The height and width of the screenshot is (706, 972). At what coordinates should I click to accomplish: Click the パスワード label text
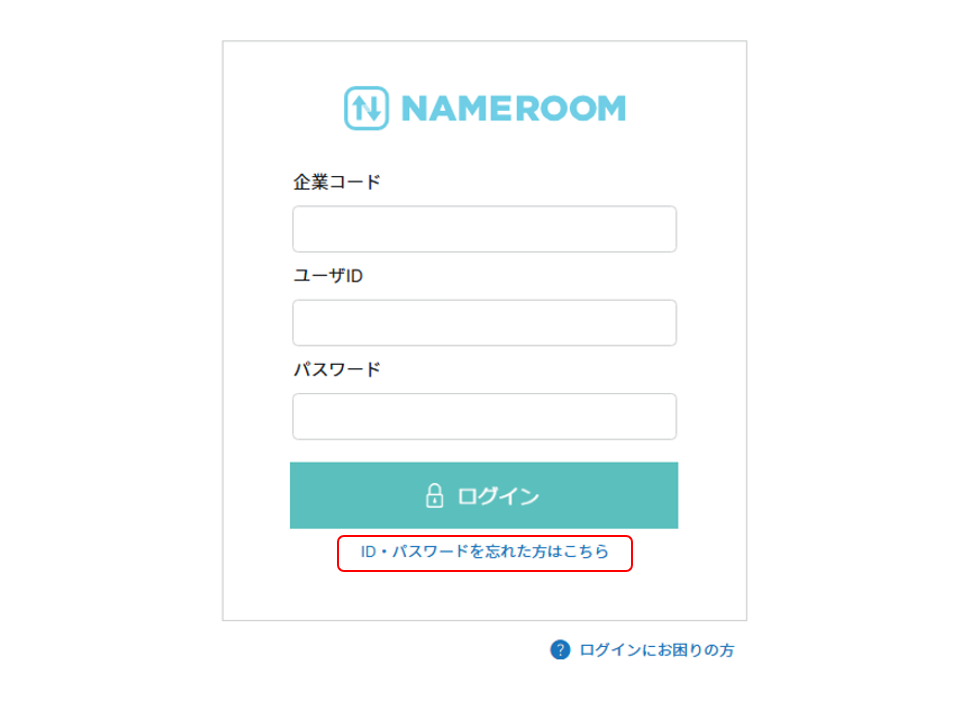tap(337, 369)
